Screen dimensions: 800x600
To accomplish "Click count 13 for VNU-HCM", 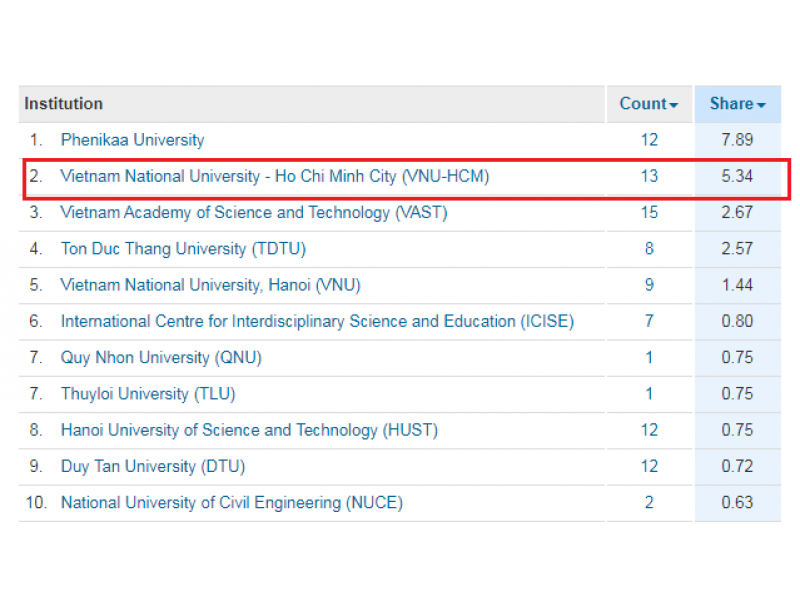I will click(649, 176).
